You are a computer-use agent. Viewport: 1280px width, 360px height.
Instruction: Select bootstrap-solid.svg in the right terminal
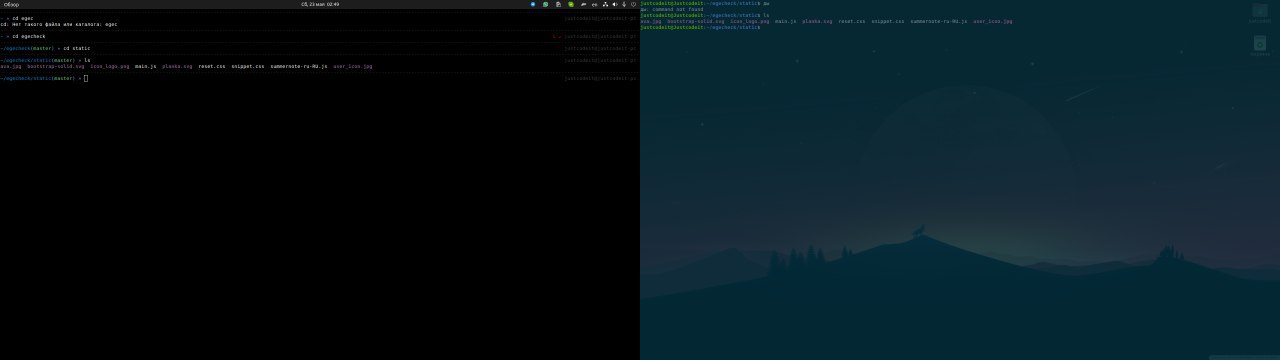click(x=696, y=21)
